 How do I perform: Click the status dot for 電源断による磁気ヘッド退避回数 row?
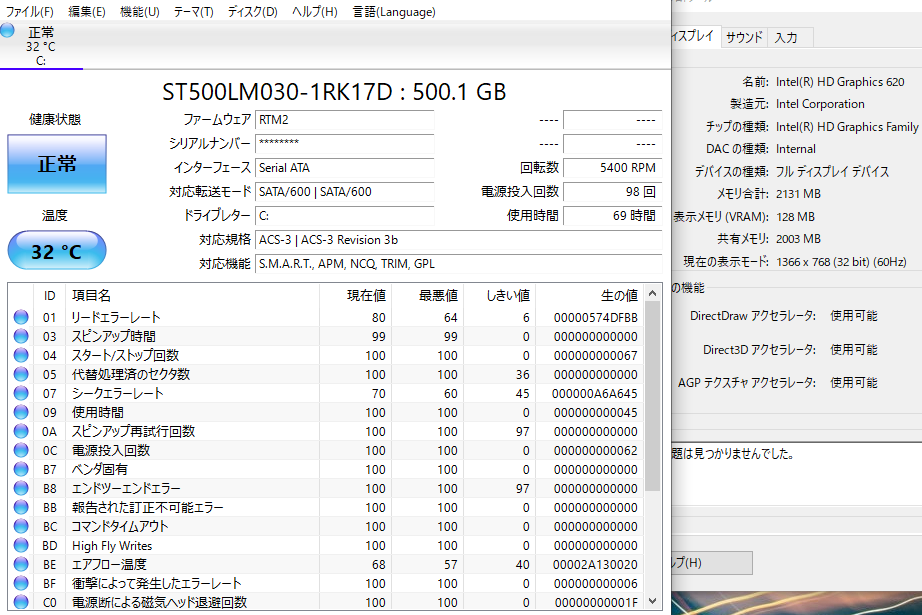(x=21, y=602)
